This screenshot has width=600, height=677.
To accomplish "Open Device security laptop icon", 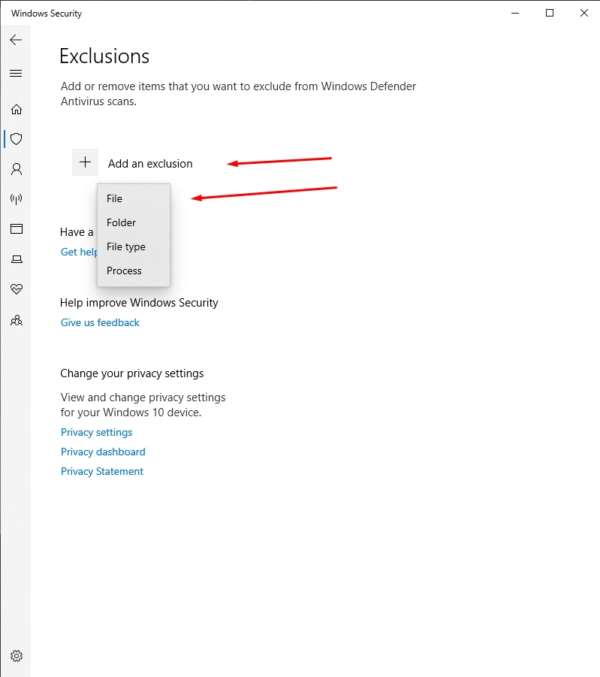I will [16, 259].
